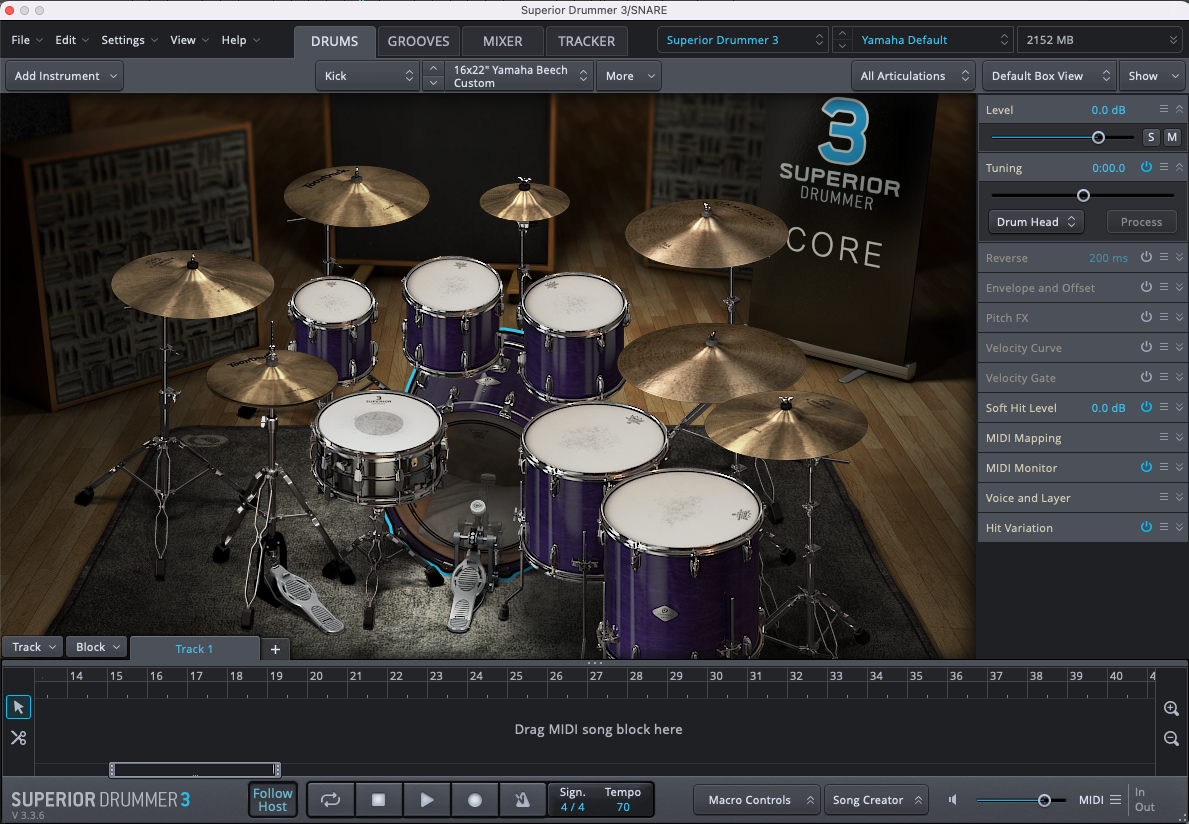Enable Envelope and Offset power button

pyautogui.click(x=1146, y=287)
